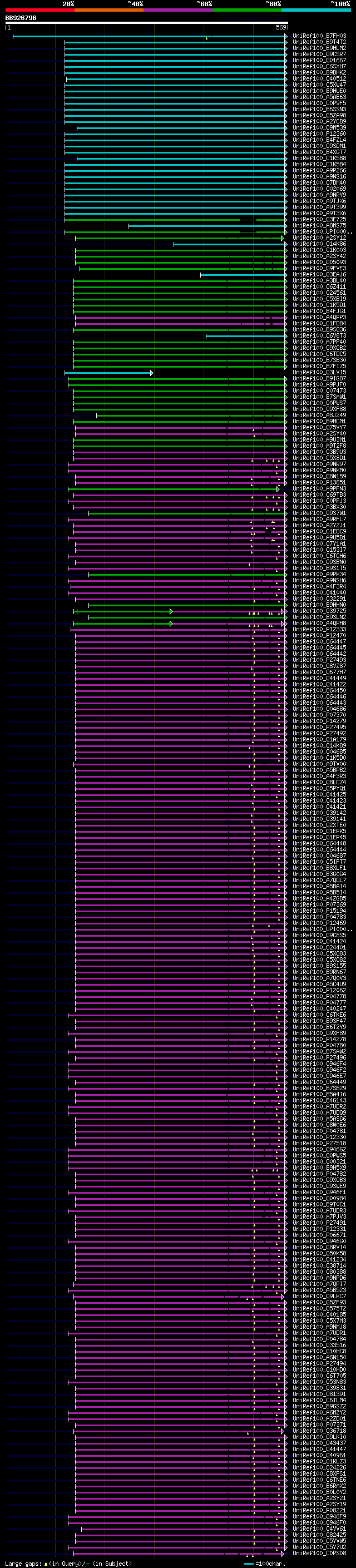Click the short cyan bar of UniRef100_Q3LVI5
Image resolution: width=356 pixels, height=1568 pixels.
coord(109,373)
